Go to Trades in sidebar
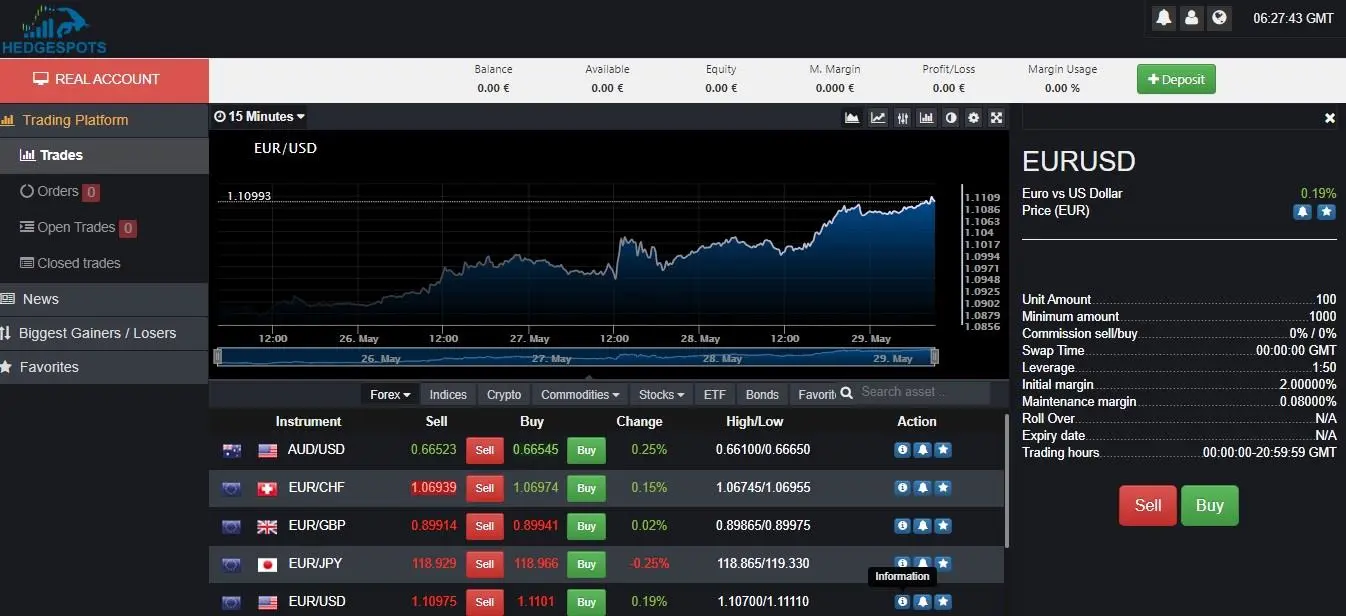The image size is (1346, 616). (x=104, y=155)
